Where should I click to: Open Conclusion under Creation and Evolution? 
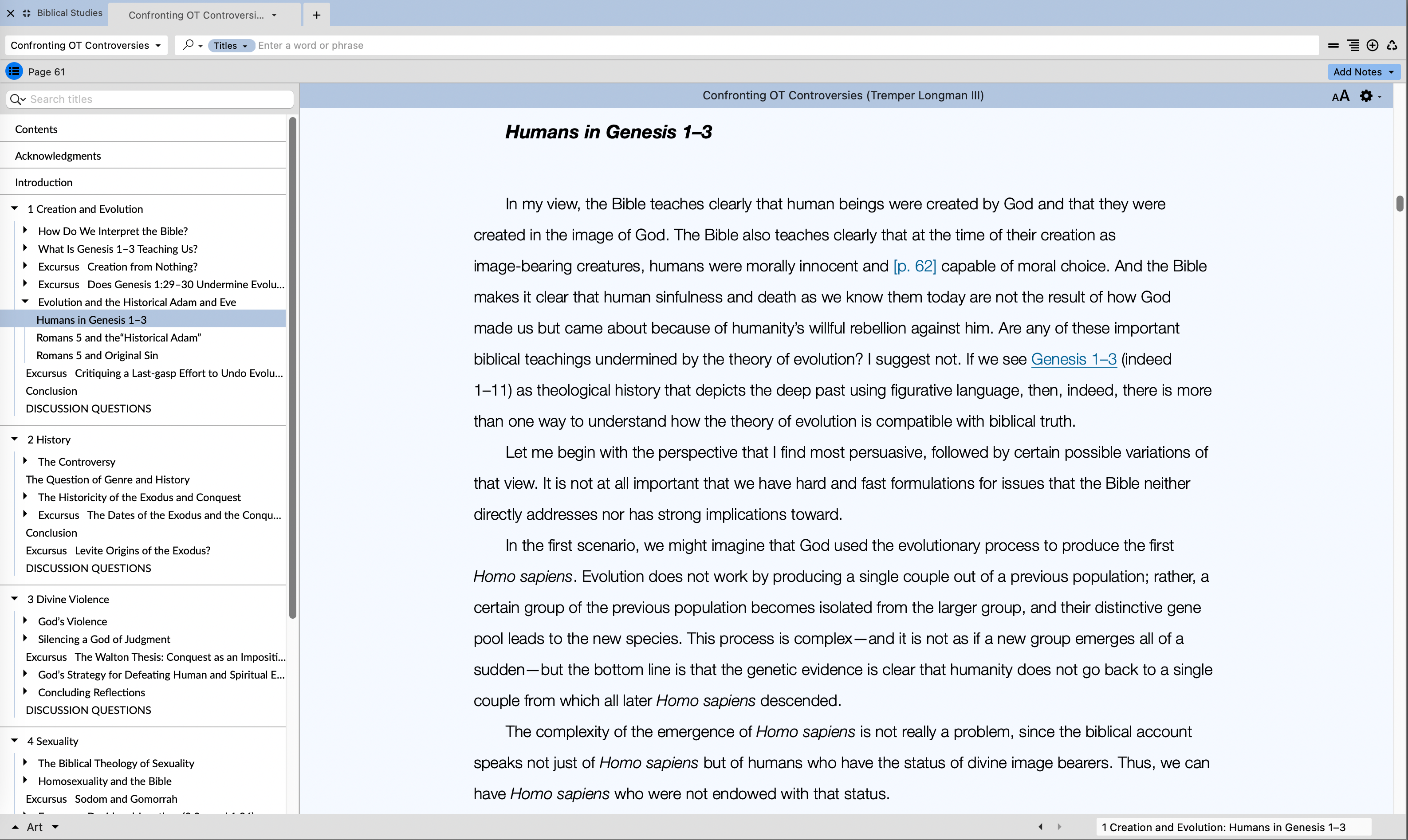point(51,391)
